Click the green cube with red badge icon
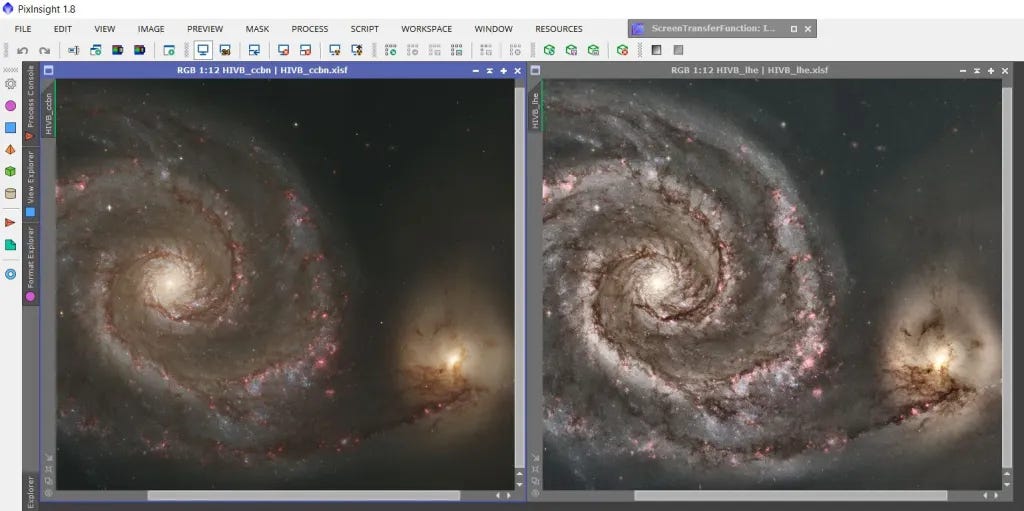 622,50
